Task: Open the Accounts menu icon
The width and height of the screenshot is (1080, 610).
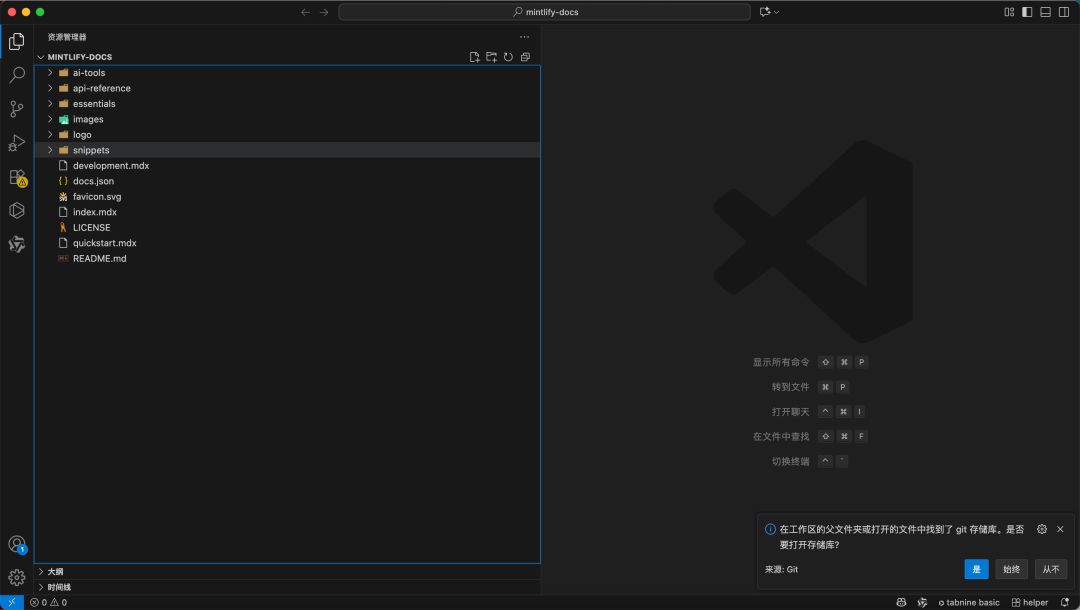Action: (x=17, y=544)
